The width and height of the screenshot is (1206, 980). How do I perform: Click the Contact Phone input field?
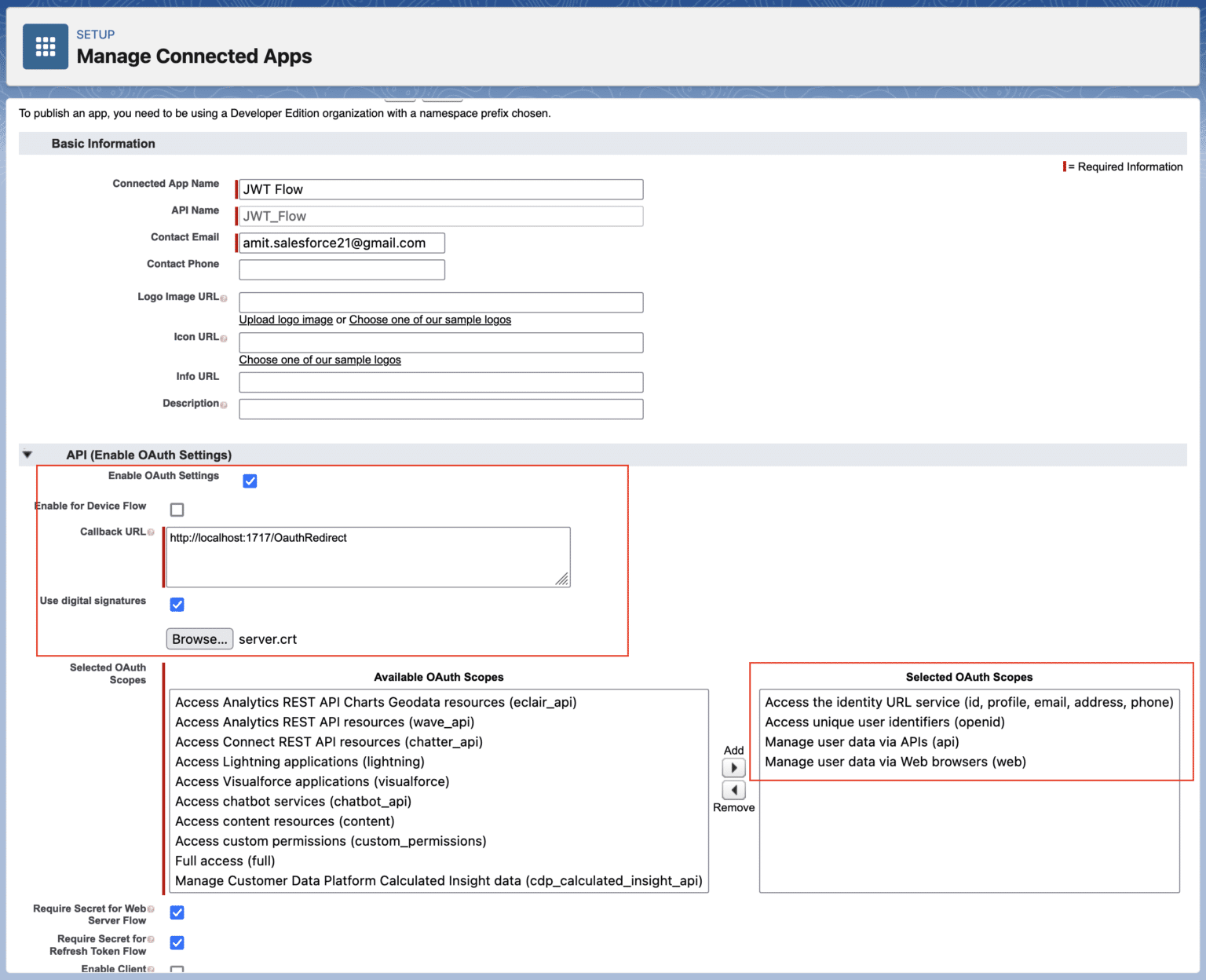point(342,269)
